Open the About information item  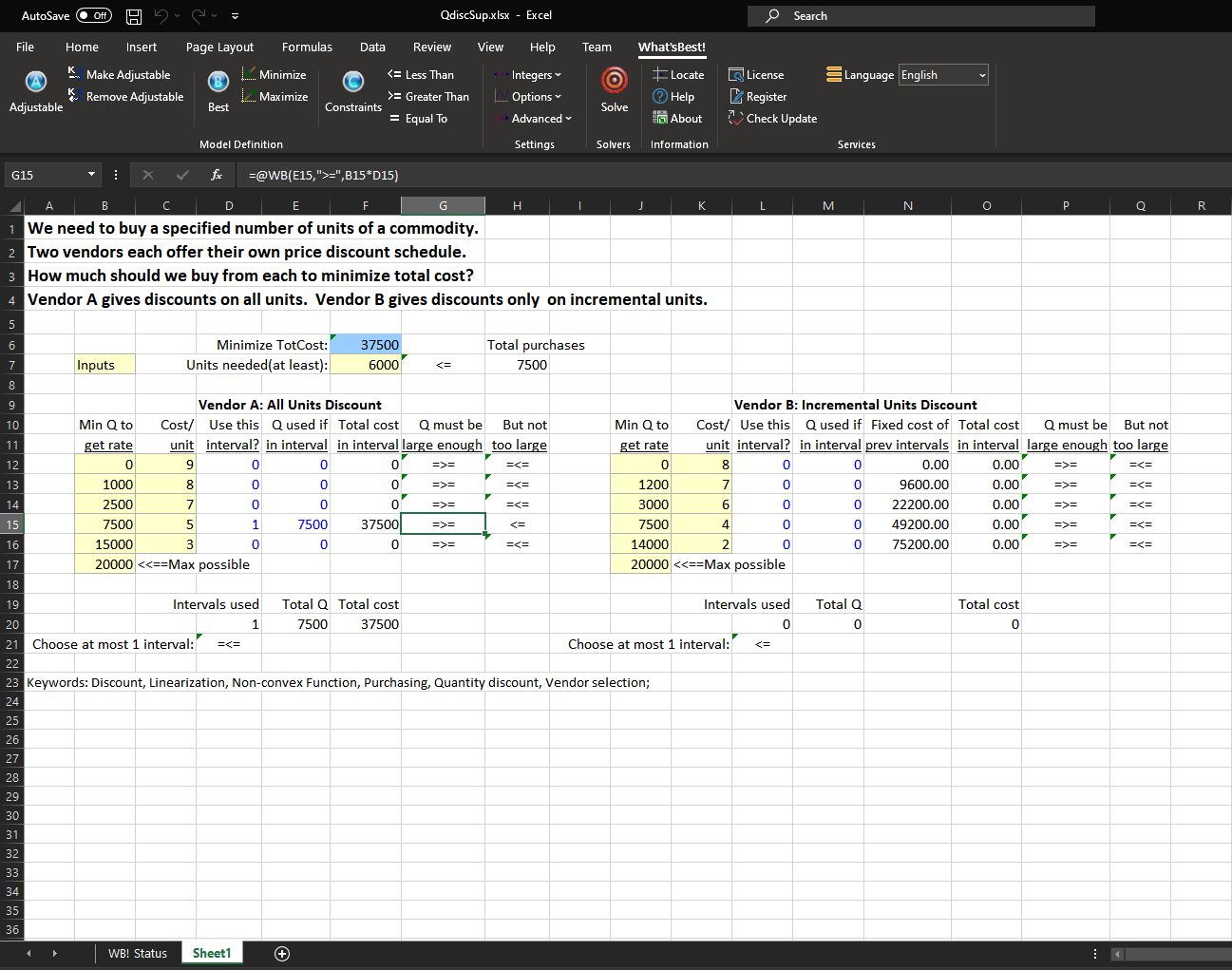tap(677, 119)
